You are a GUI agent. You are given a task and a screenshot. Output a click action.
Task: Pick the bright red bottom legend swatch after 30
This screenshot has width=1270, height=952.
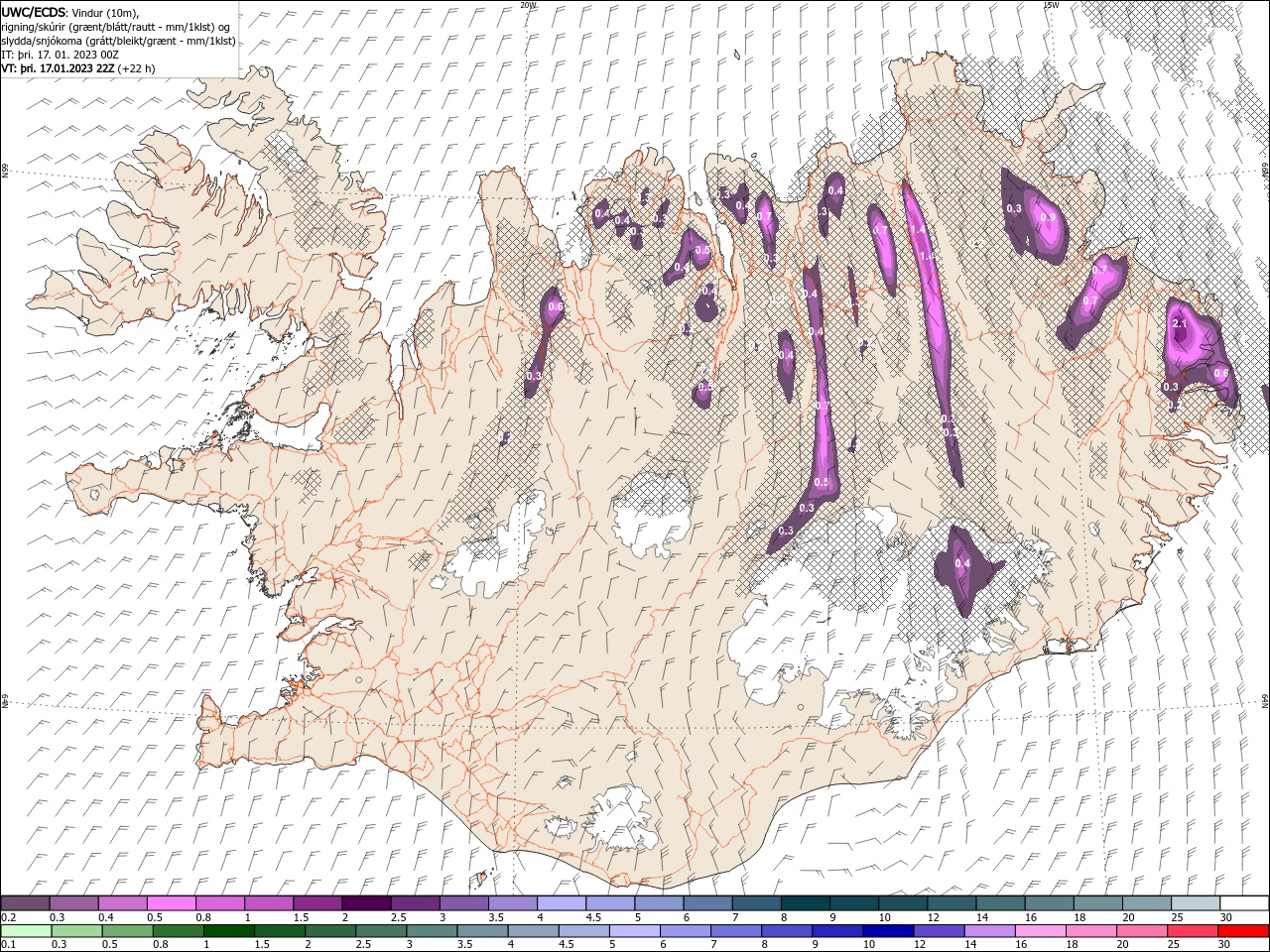(1243, 931)
